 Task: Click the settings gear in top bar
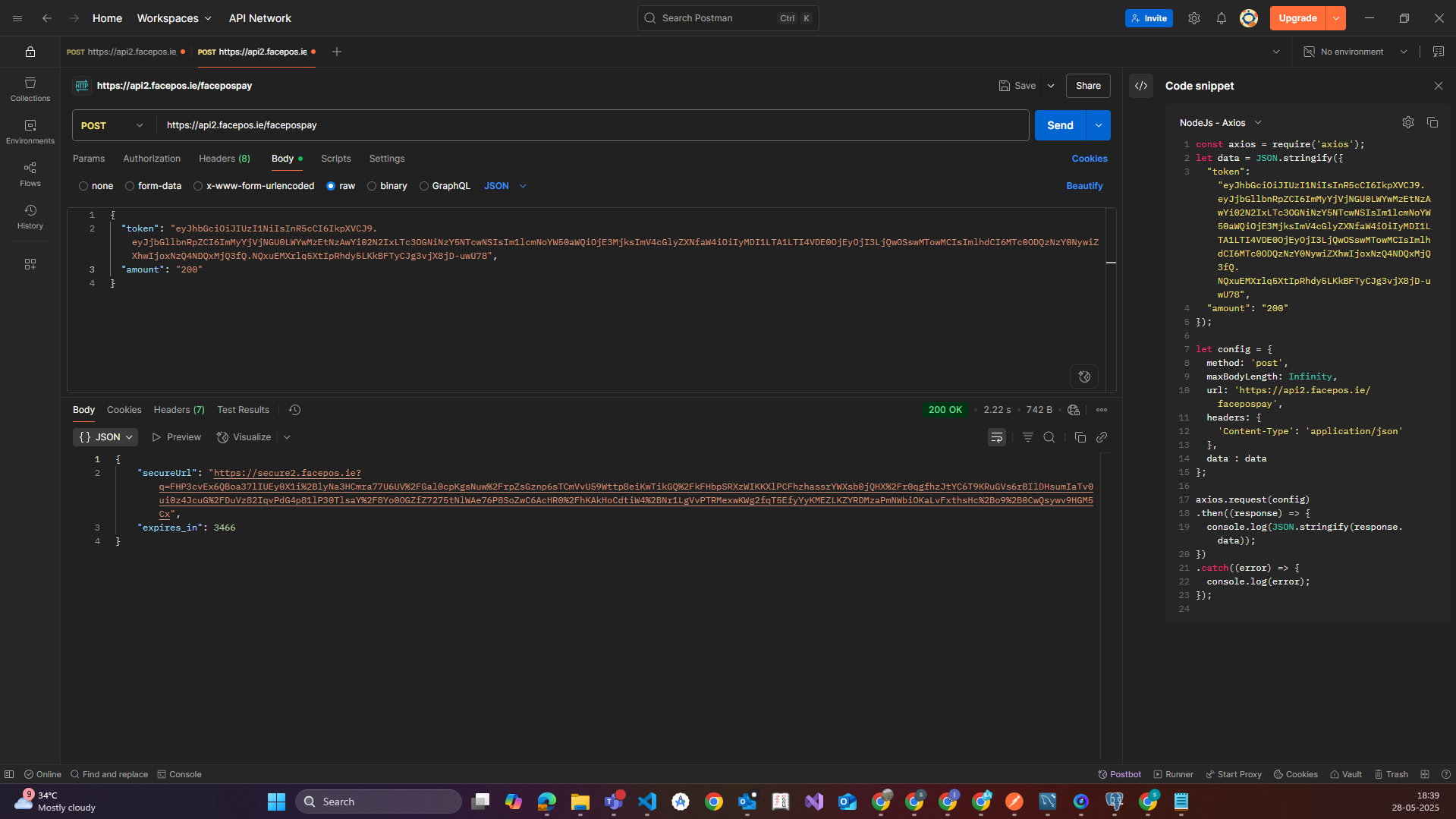[1194, 18]
